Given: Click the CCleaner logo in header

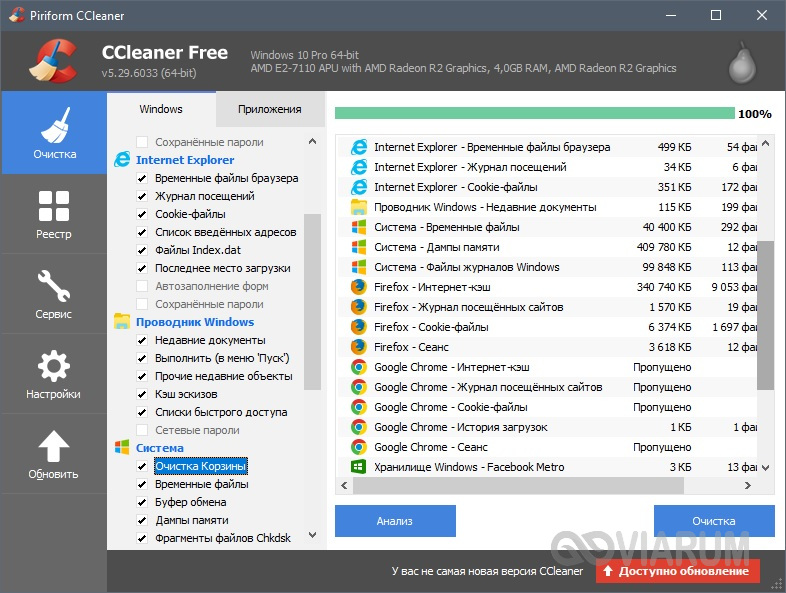Looking at the screenshot, I should point(54,61).
